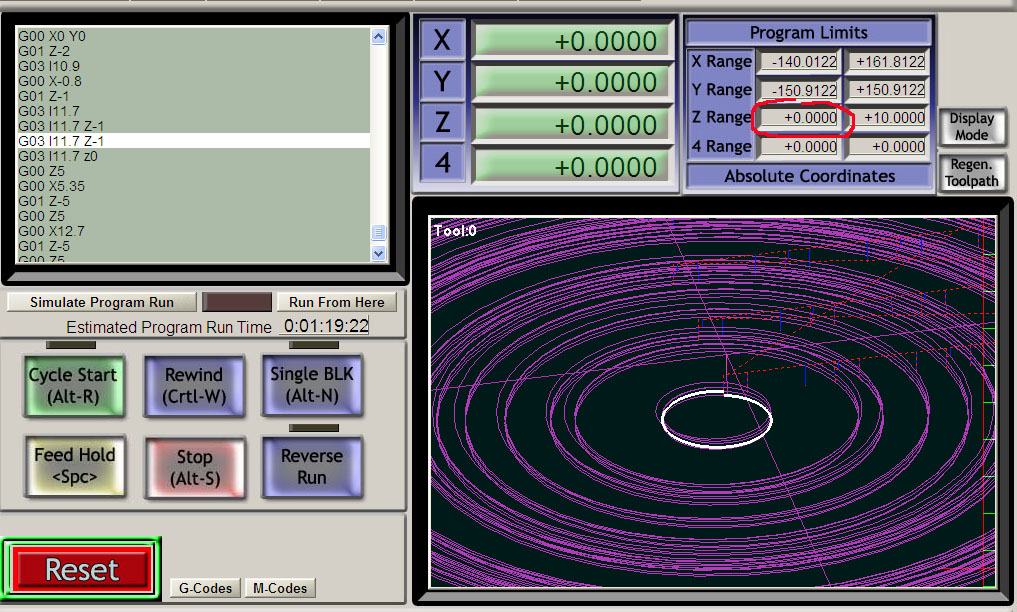Select the highlighted G03 I11.7 Z-1 line

193,141
